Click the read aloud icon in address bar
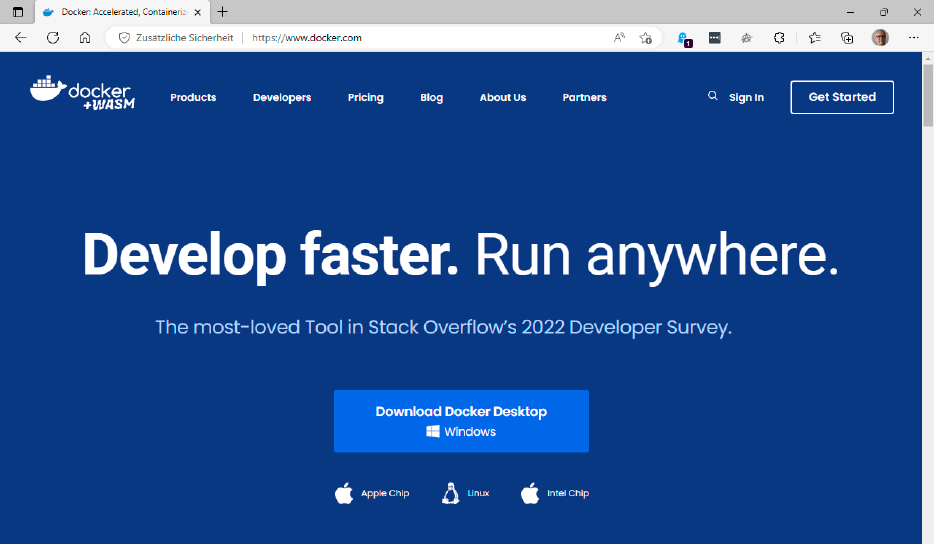 coord(619,38)
